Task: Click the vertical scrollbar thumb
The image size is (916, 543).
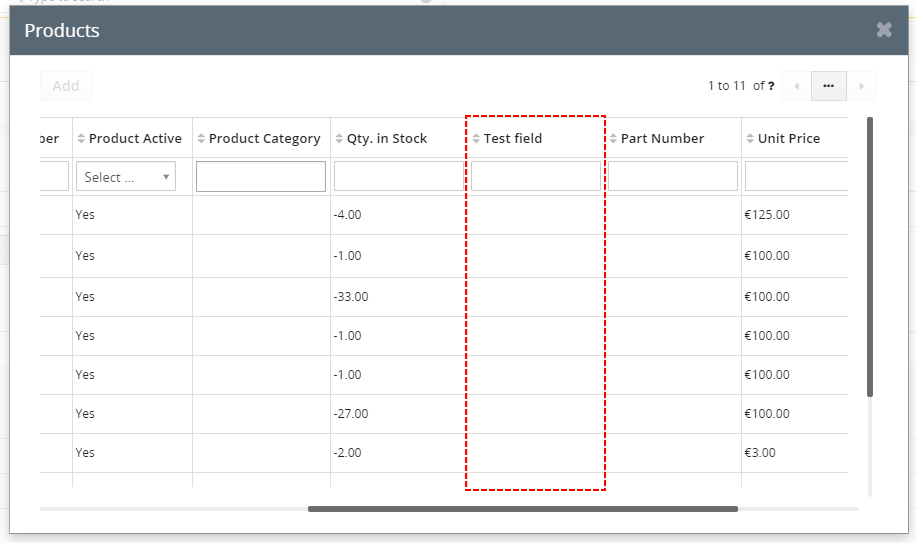Action: [870, 257]
